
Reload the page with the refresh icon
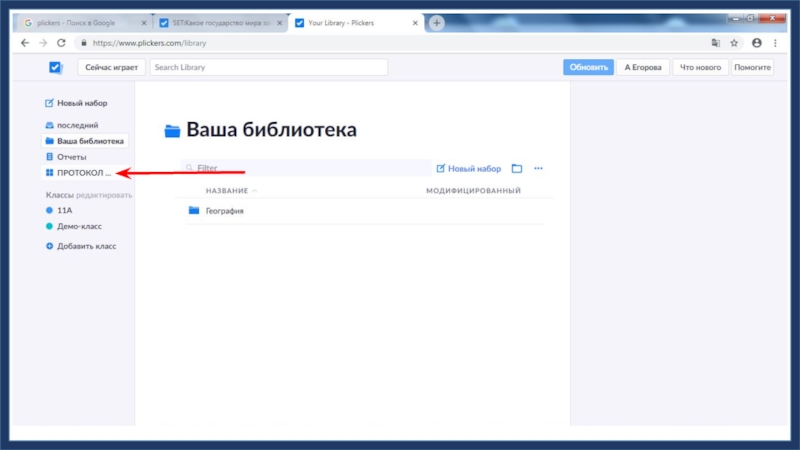point(61,43)
